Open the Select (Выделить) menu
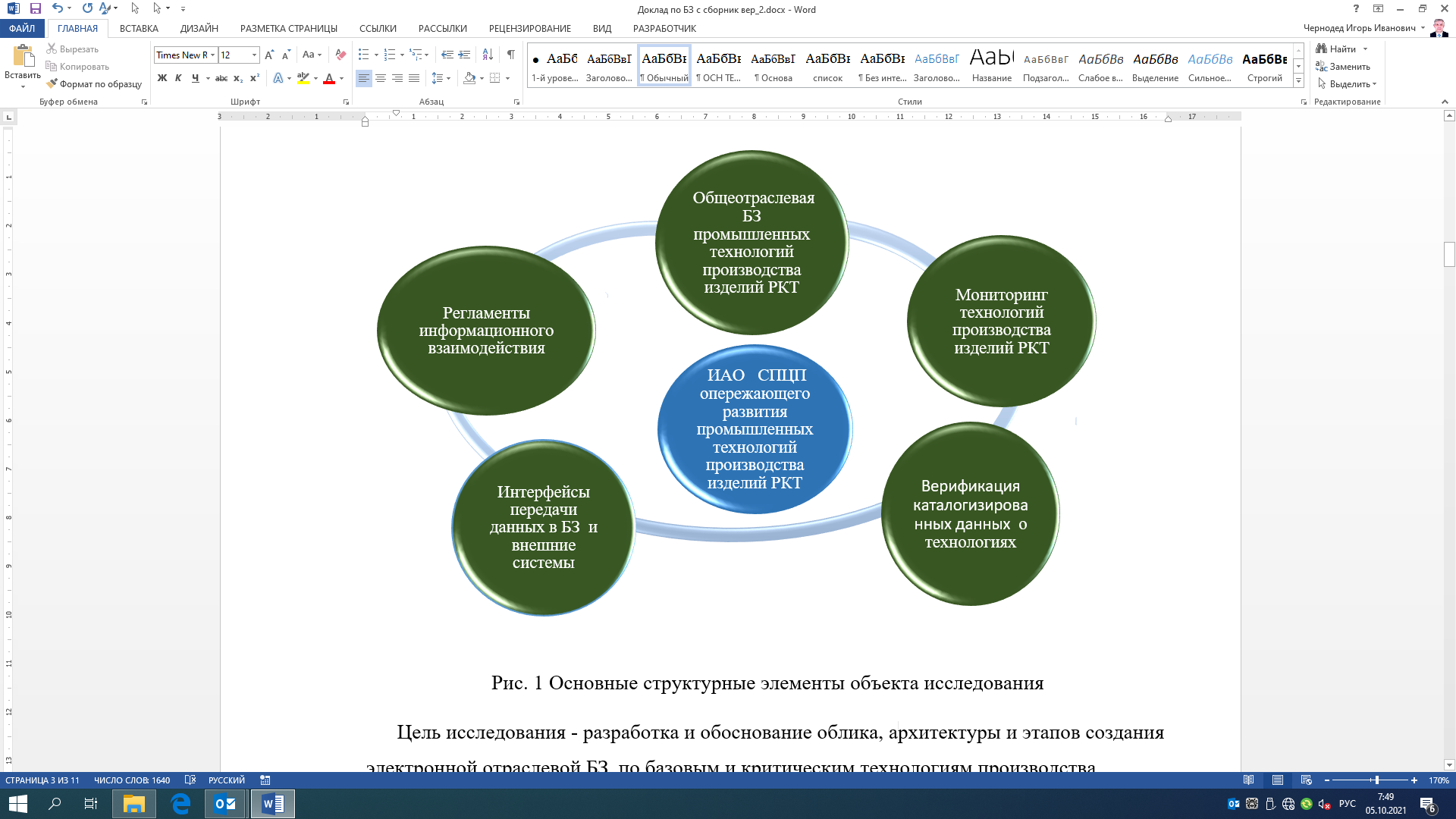This screenshot has width=1456, height=819. click(1347, 84)
